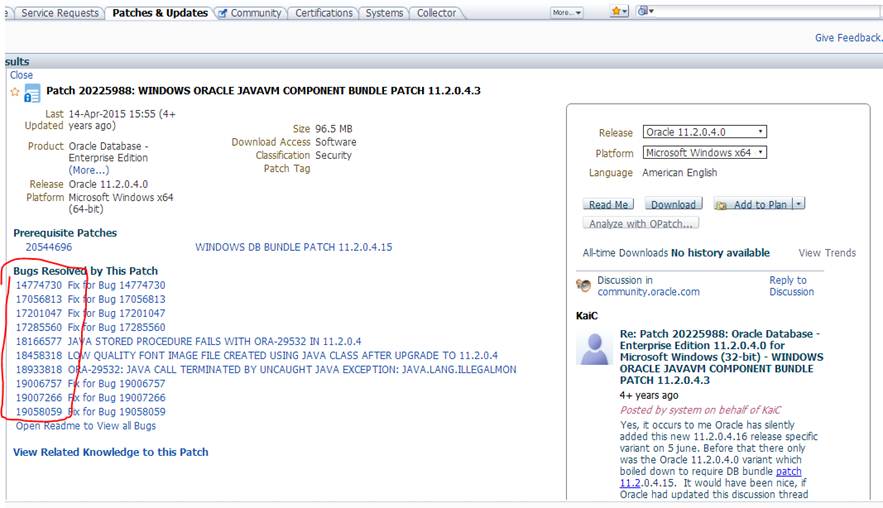Click KaiC user avatar thumbnail
The width and height of the screenshot is (883, 508).
[594, 348]
